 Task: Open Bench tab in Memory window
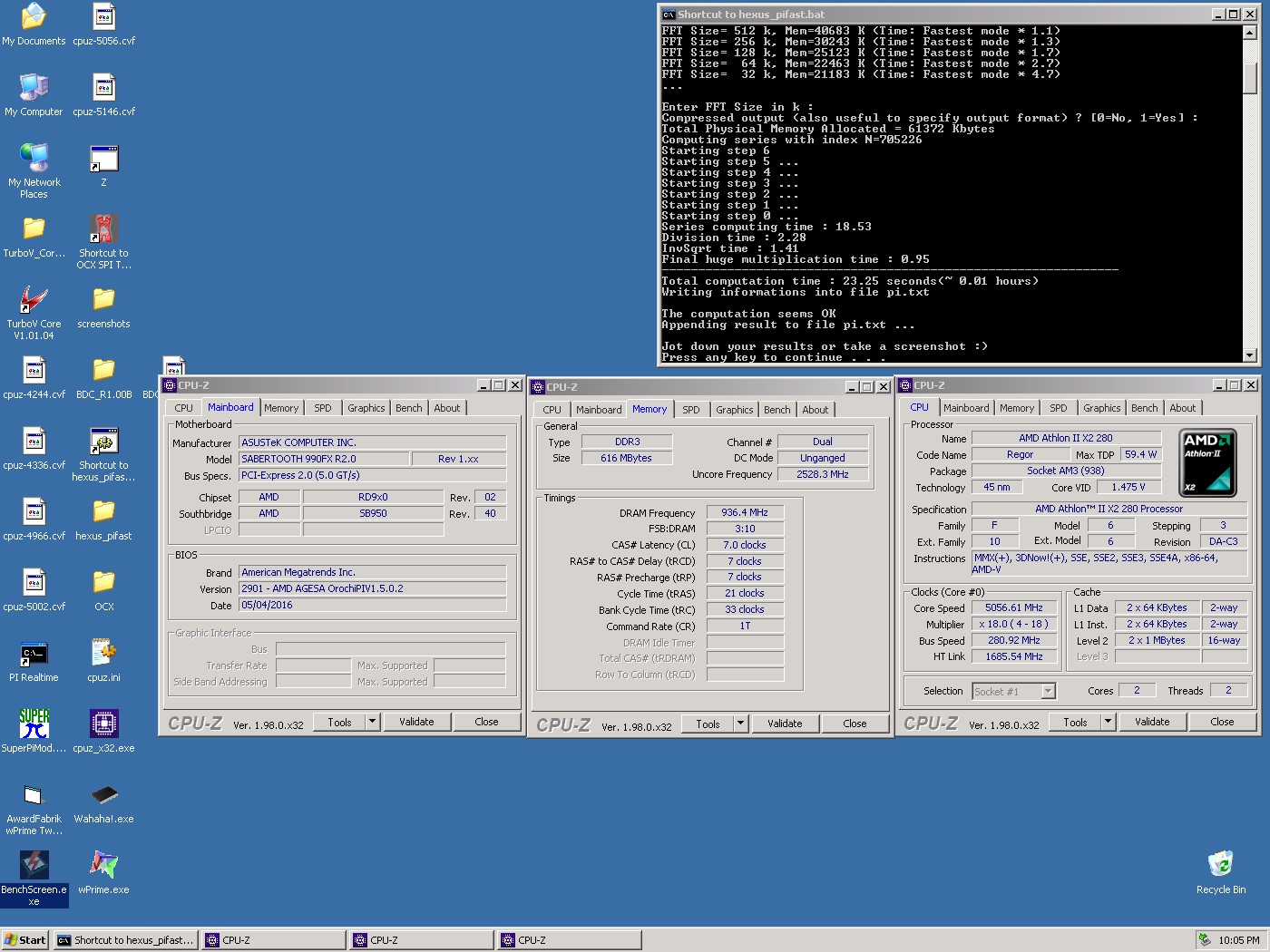click(777, 410)
